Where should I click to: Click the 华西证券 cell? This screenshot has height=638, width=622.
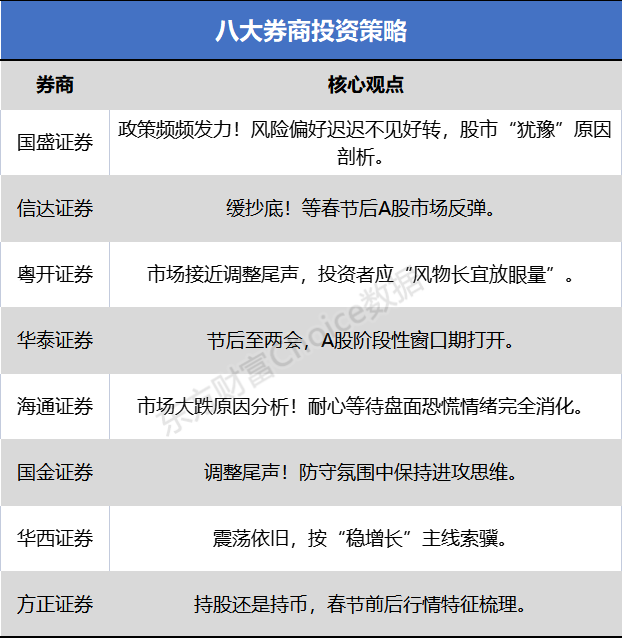tap(55, 538)
